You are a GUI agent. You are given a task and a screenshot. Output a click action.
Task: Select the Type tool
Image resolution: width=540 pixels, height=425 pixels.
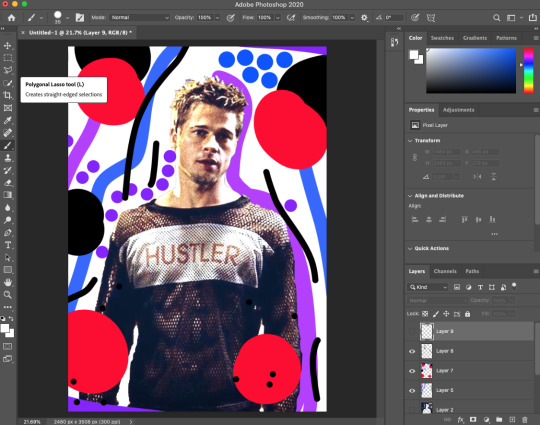point(8,245)
